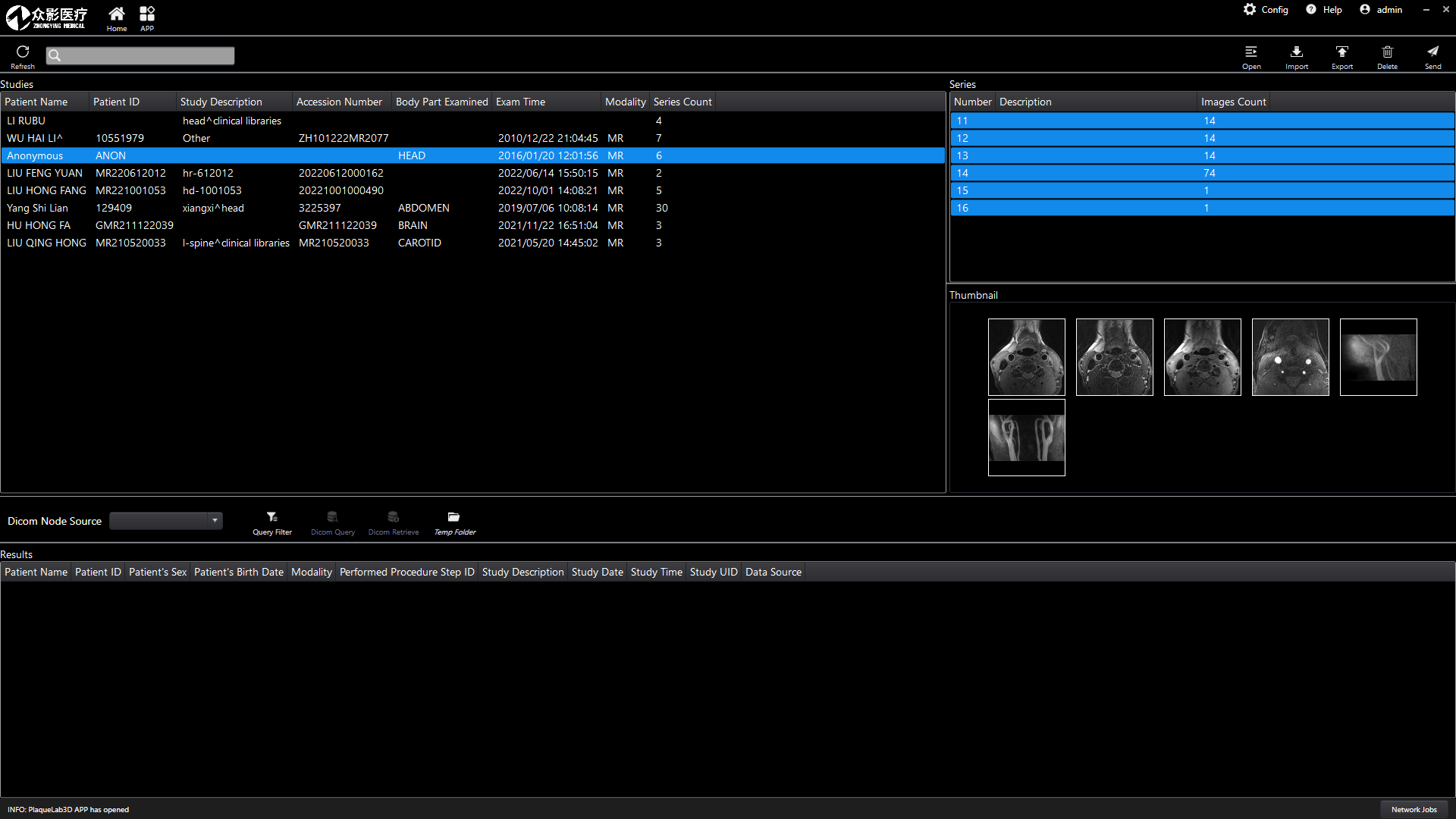Select the LIU HONG FANG study row
1456x819 pixels.
tap(473, 190)
